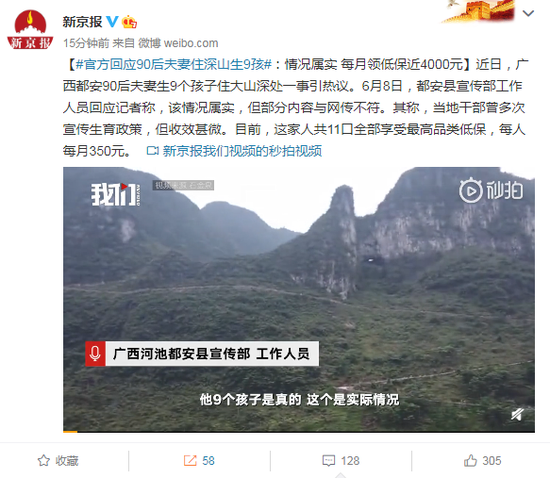
Task: Expand the post options chevron menu
Action: point(528,13)
